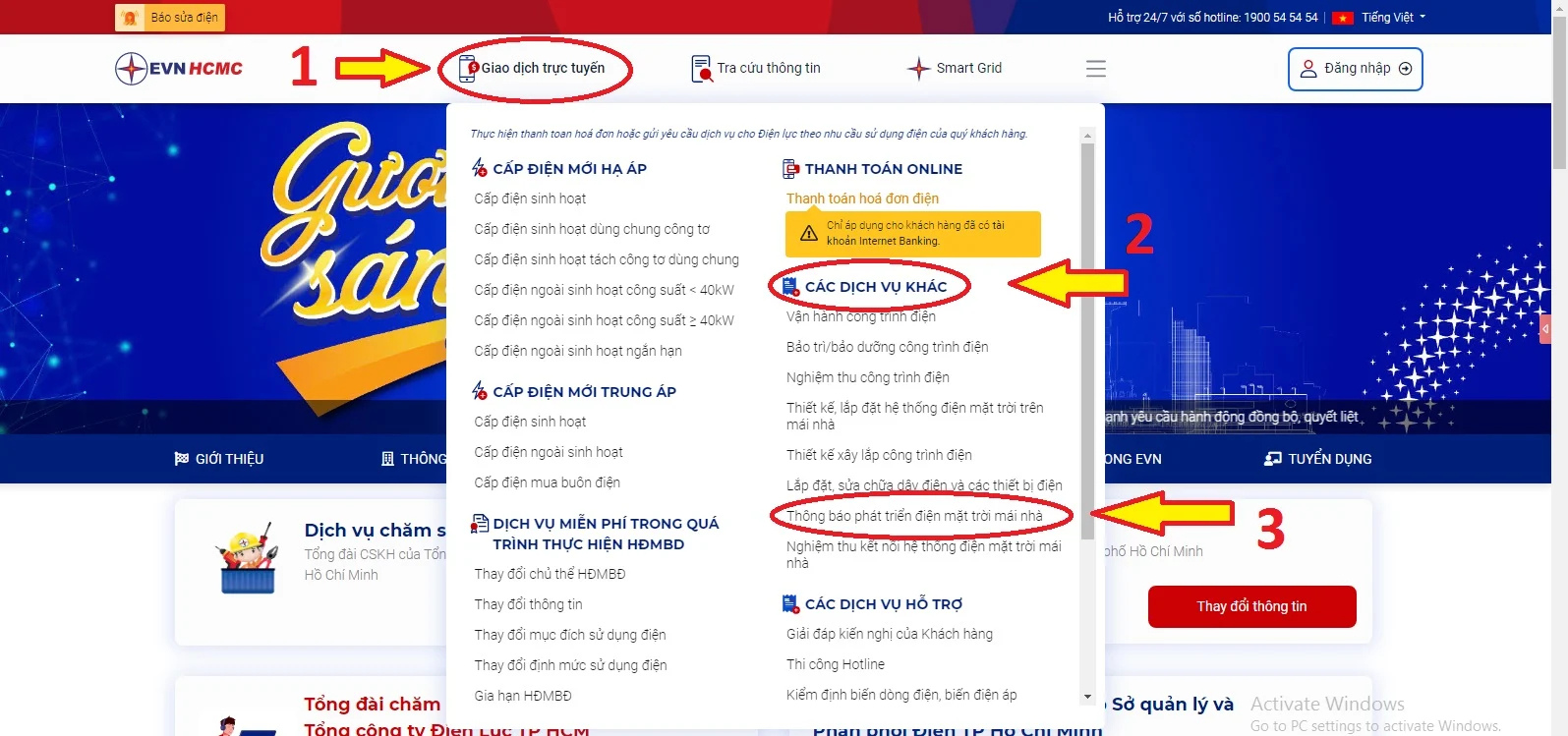Viewport: 1568px width, 736px height.
Task: Open Thanh toán hoá đơn điện link
Action: 862,198
